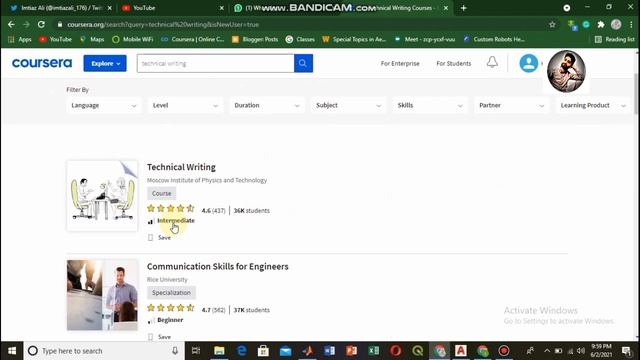
Task: Open Opera browser from the taskbar
Action: (396, 351)
